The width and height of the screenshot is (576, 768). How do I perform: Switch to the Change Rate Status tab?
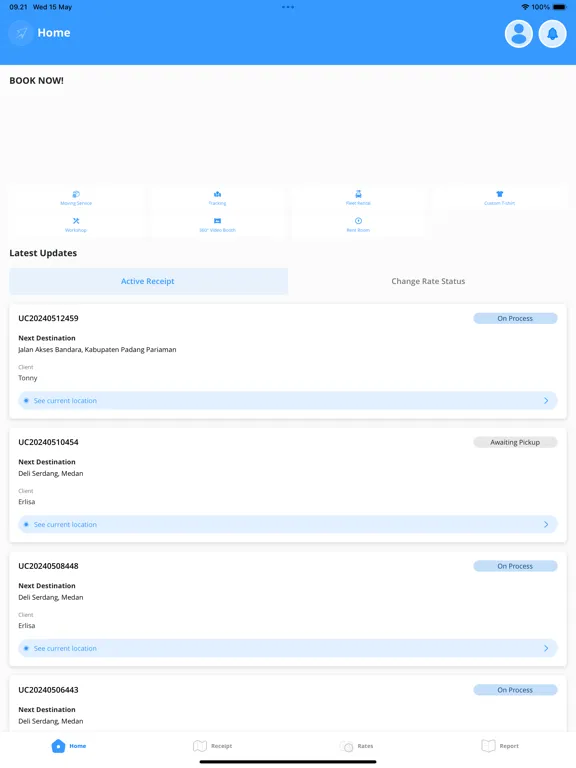(x=428, y=281)
